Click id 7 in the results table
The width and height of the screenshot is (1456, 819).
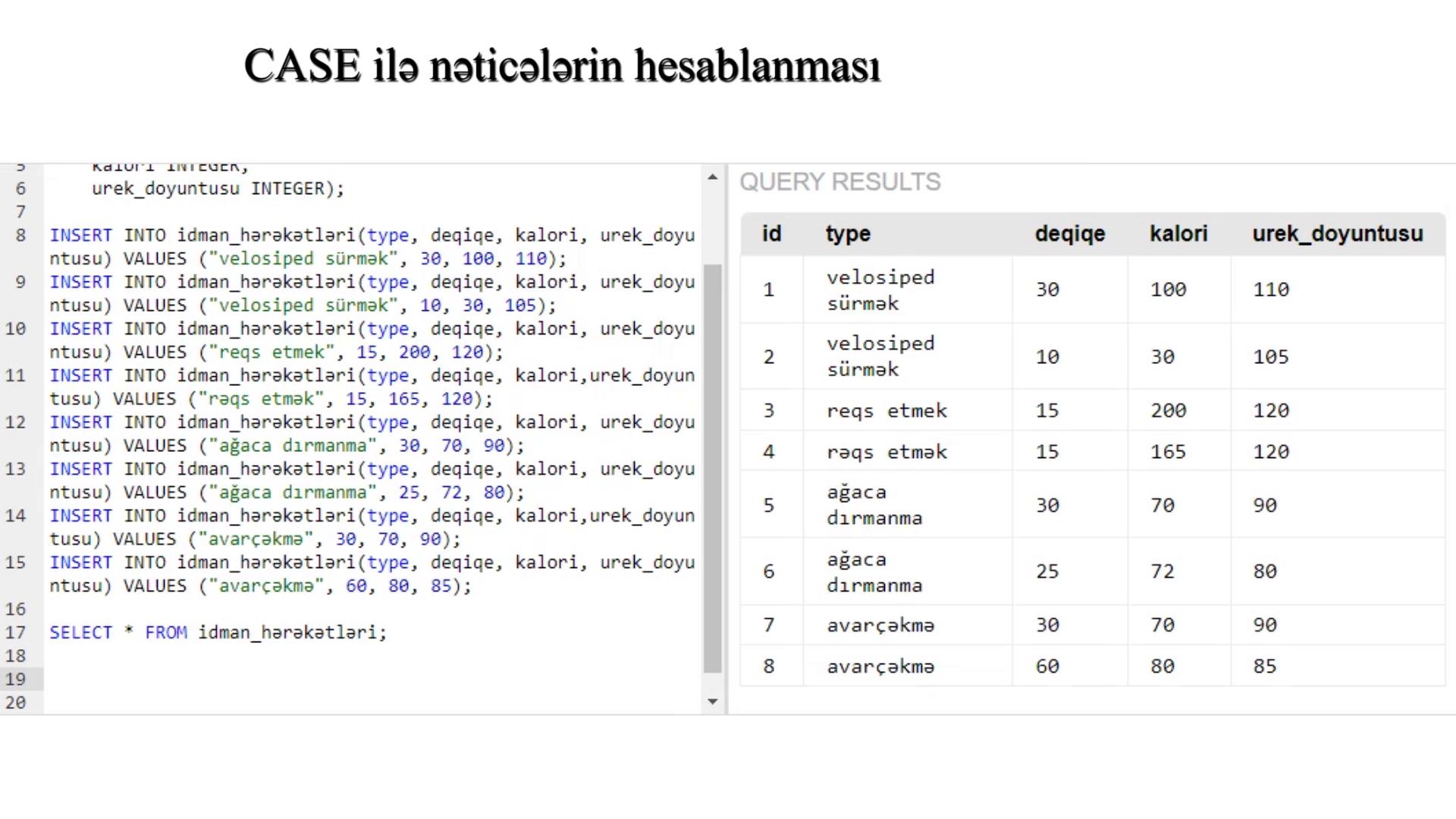(769, 625)
